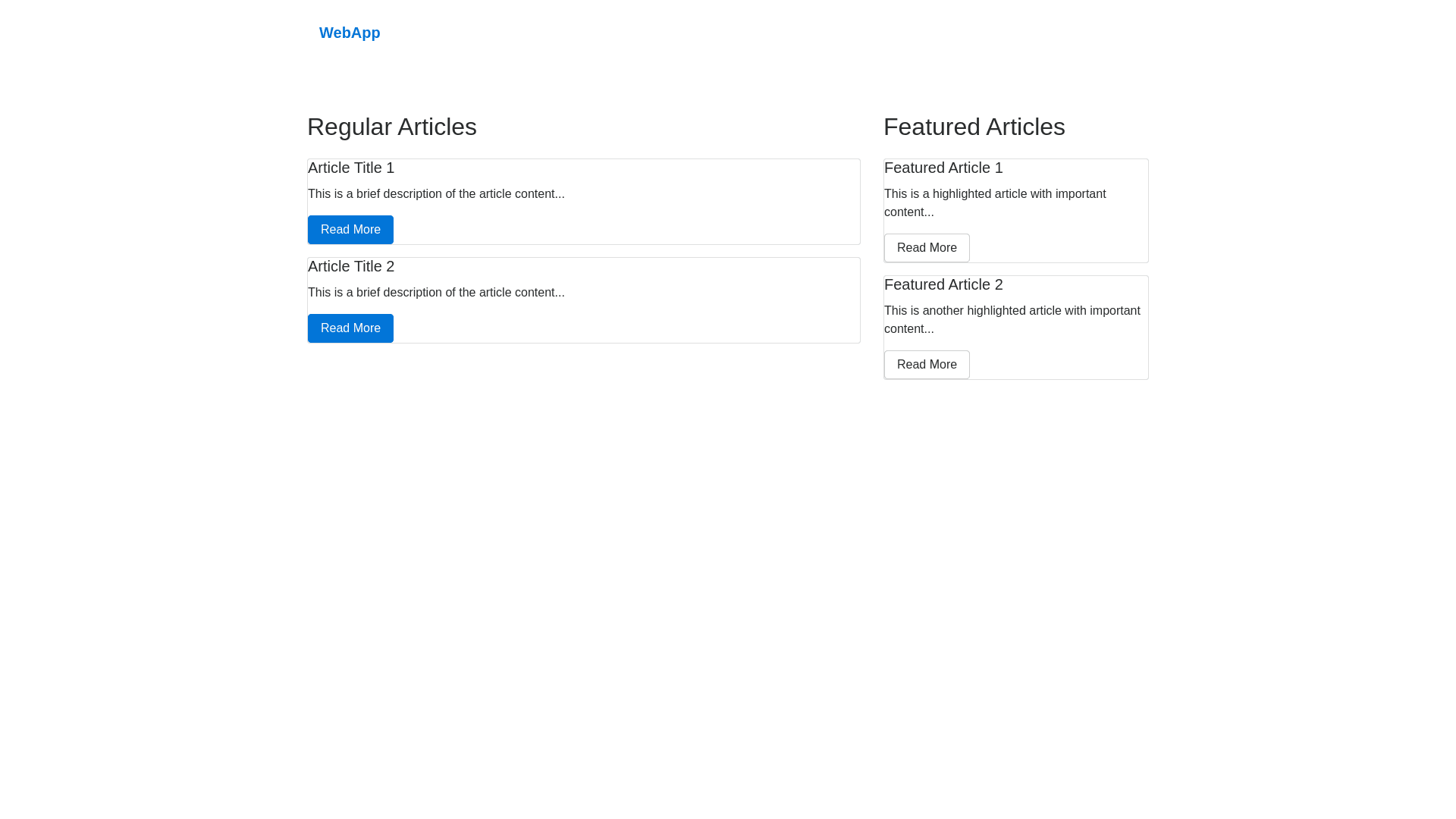Click the description text under Article Title 1
Image resolution: width=1456 pixels, height=819 pixels.
(436, 194)
